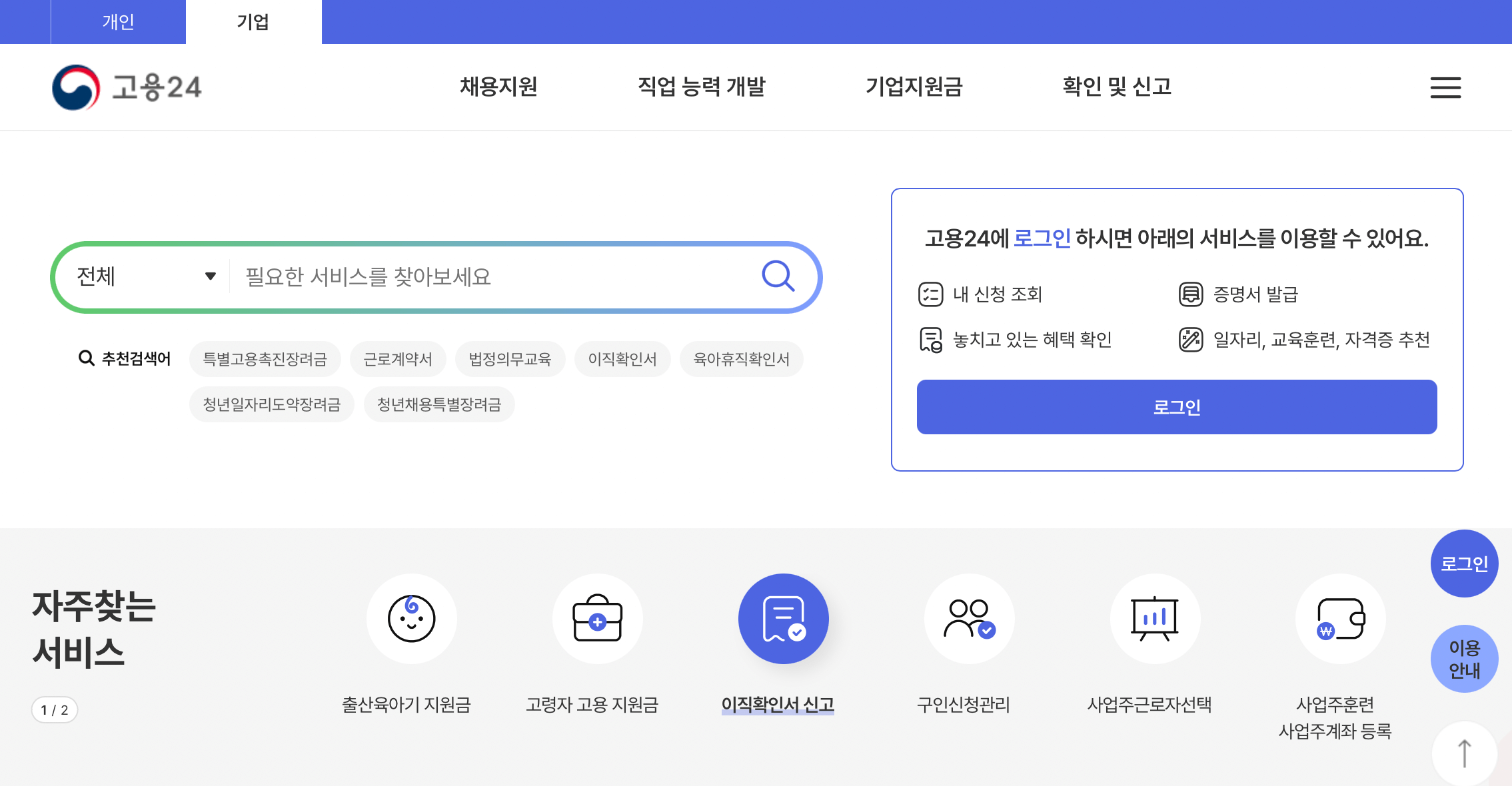Open the service page indicator 1/2
The width and height of the screenshot is (1512, 786).
(55, 710)
